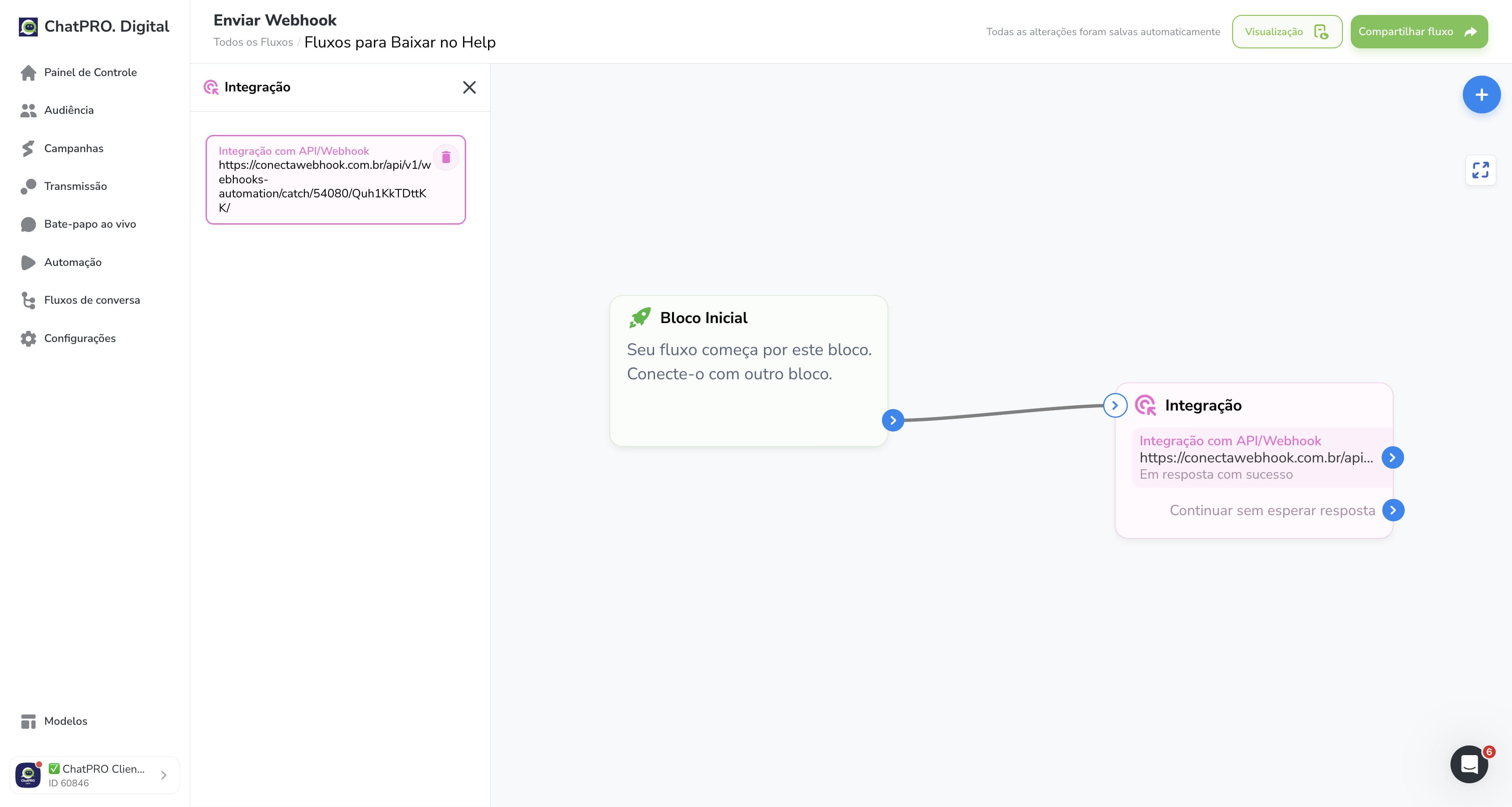Click the Integração block header icon on canvas
Screen dimensions: 1512x807
click(x=1145, y=405)
